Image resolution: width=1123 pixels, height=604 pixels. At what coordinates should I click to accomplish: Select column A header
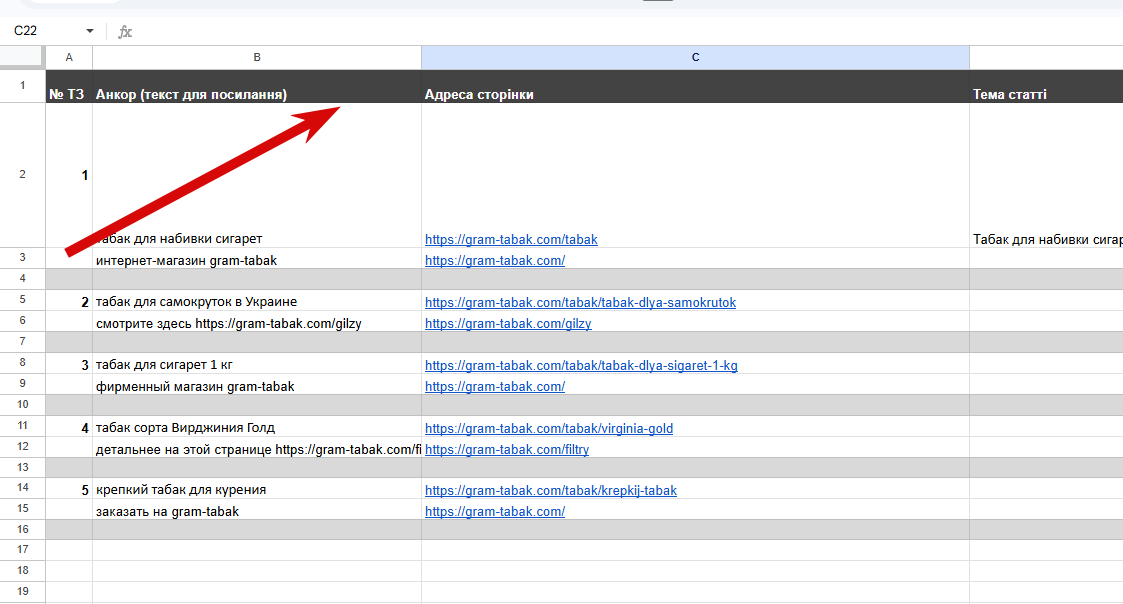(x=69, y=57)
